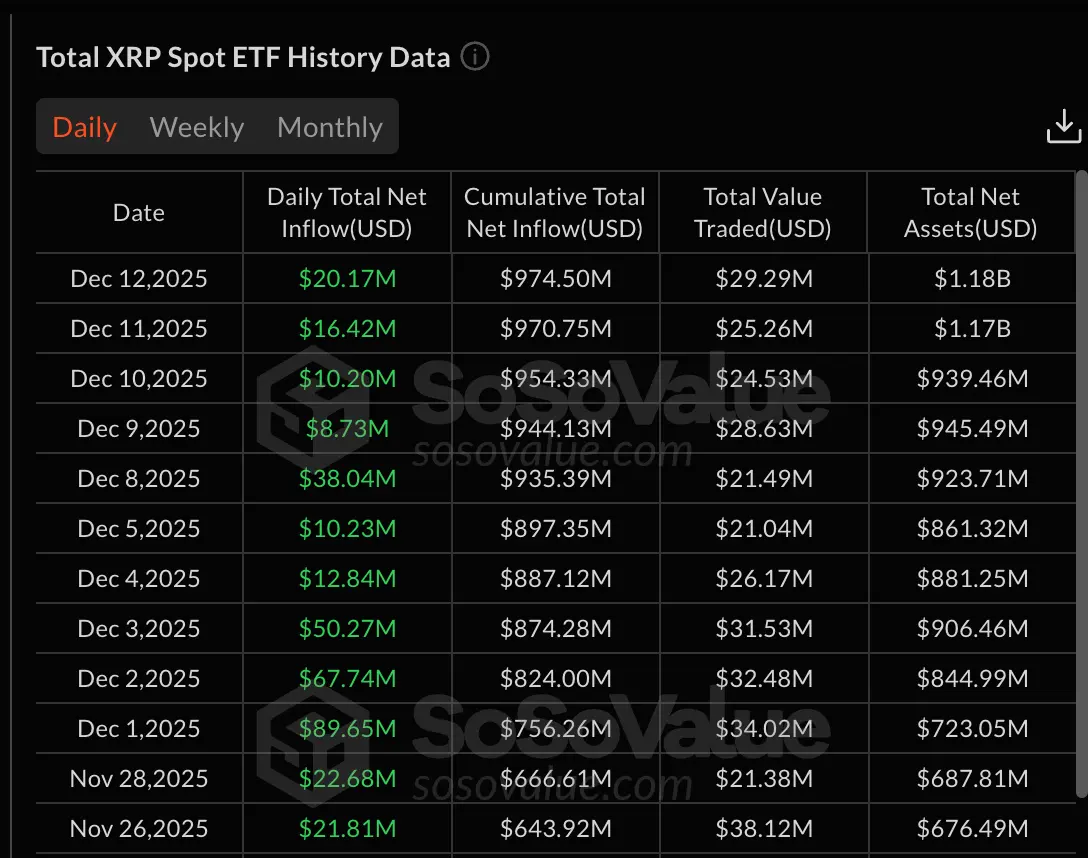
Task: Click the Total Net Assets column header
Action: pyautogui.click(x=971, y=212)
